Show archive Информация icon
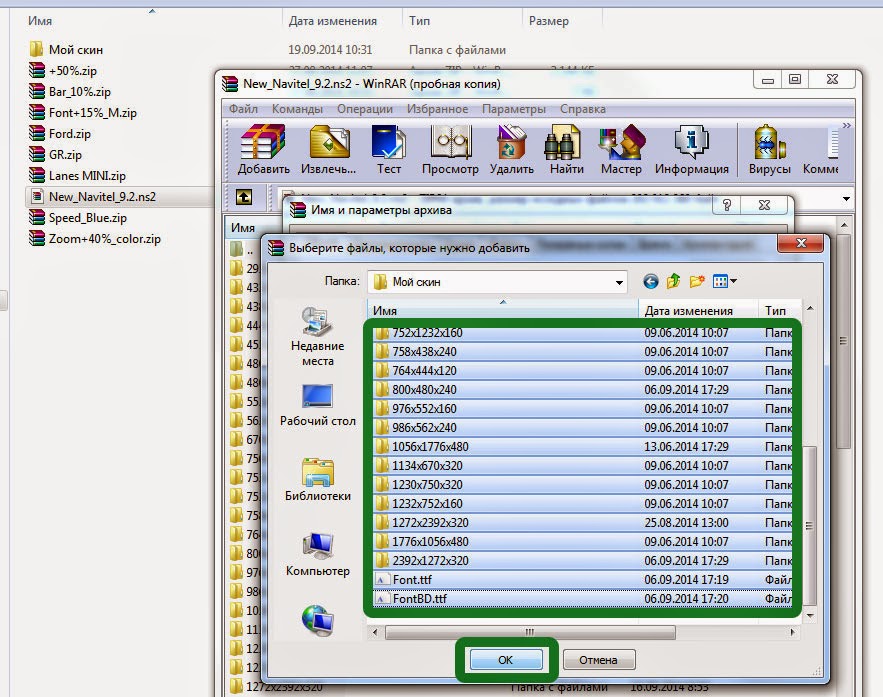 692,149
